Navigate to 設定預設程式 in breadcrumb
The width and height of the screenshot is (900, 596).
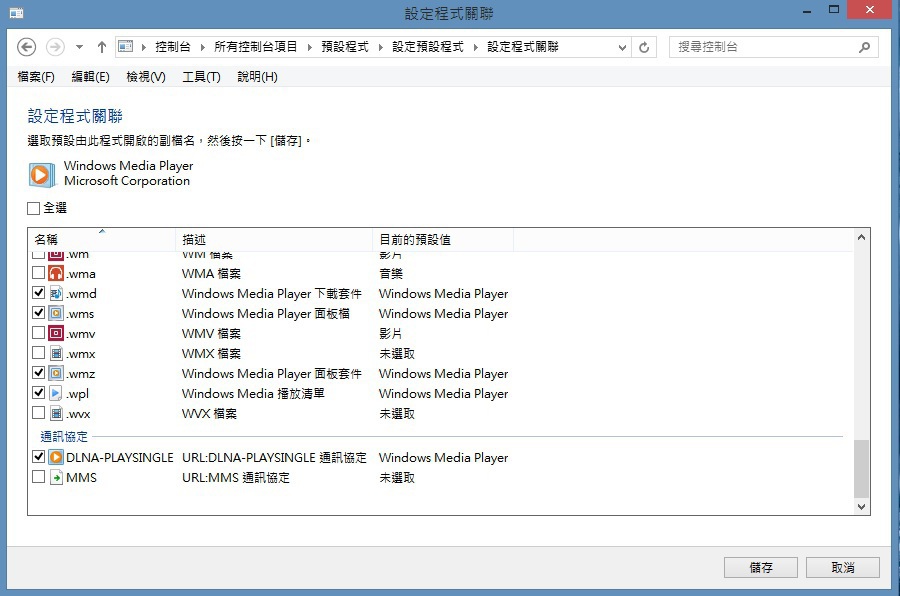tap(428, 47)
